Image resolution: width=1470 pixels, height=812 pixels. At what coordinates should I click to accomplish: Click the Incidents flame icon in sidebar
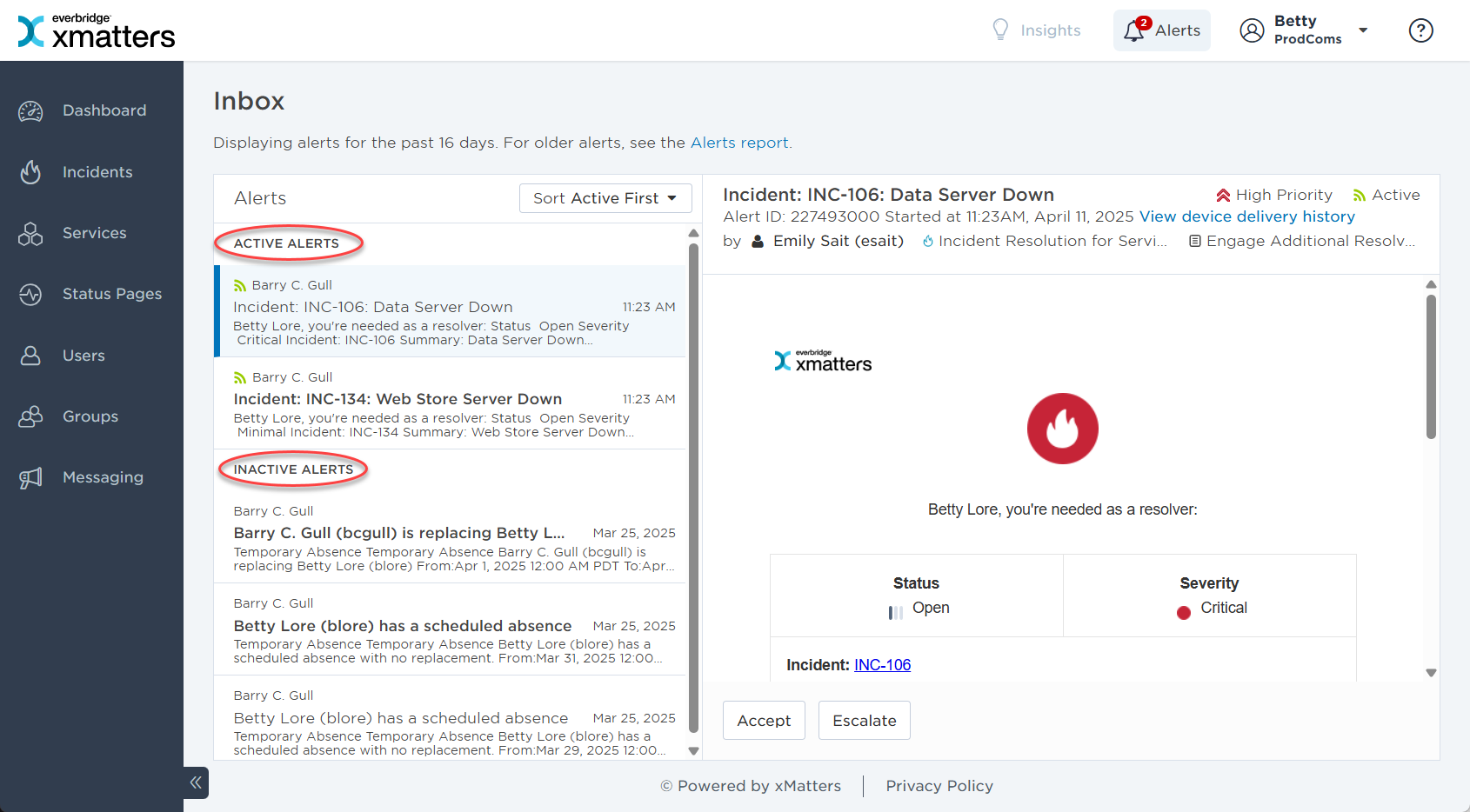coord(30,172)
